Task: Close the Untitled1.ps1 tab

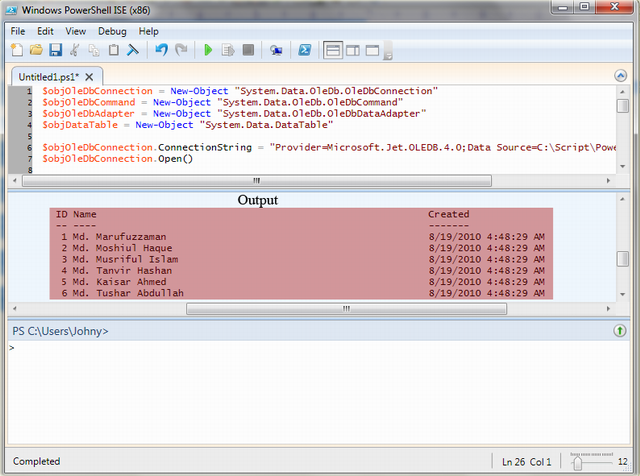Action: point(89,77)
